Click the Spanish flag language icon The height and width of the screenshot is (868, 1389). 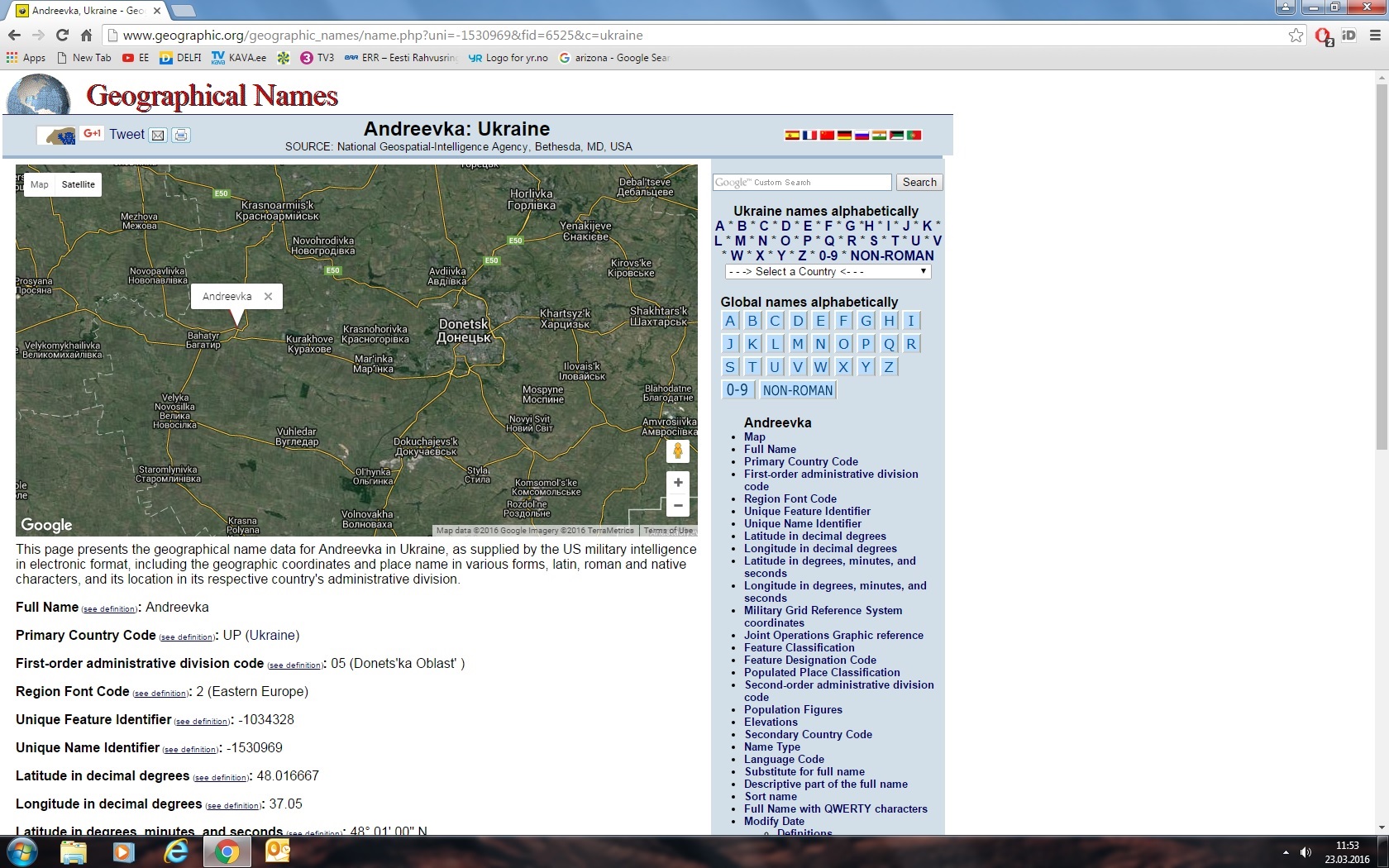pyautogui.click(x=792, y=135)
